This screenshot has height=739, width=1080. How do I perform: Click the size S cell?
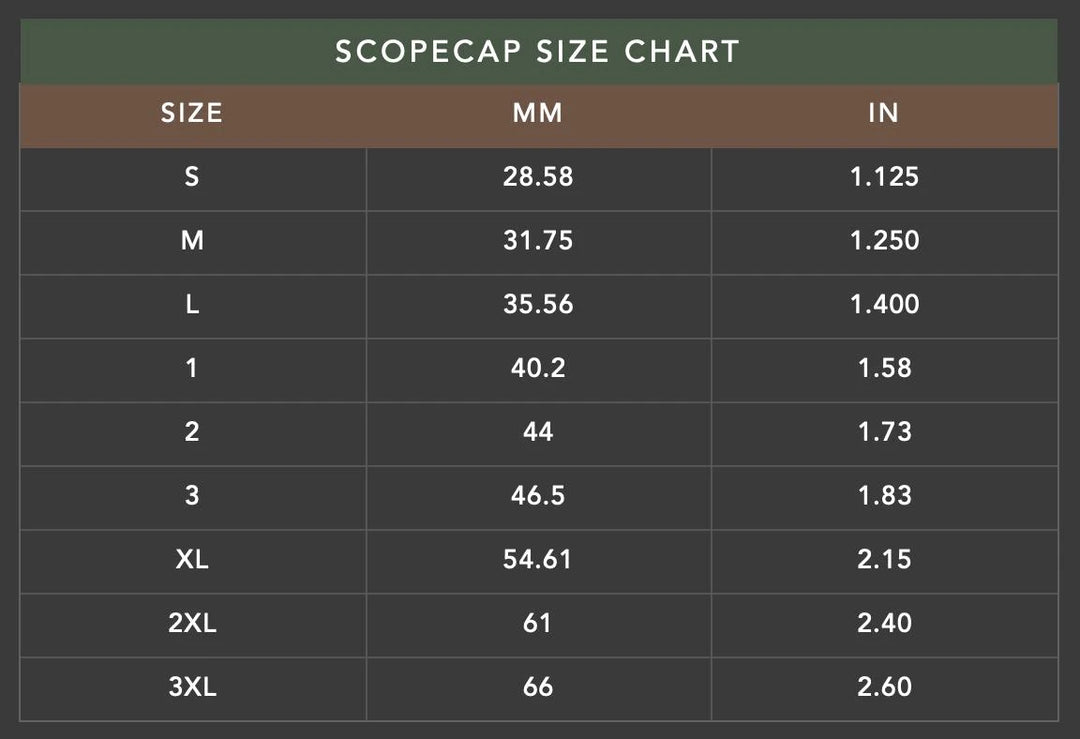pyautogui.click(x=192, y=177)
